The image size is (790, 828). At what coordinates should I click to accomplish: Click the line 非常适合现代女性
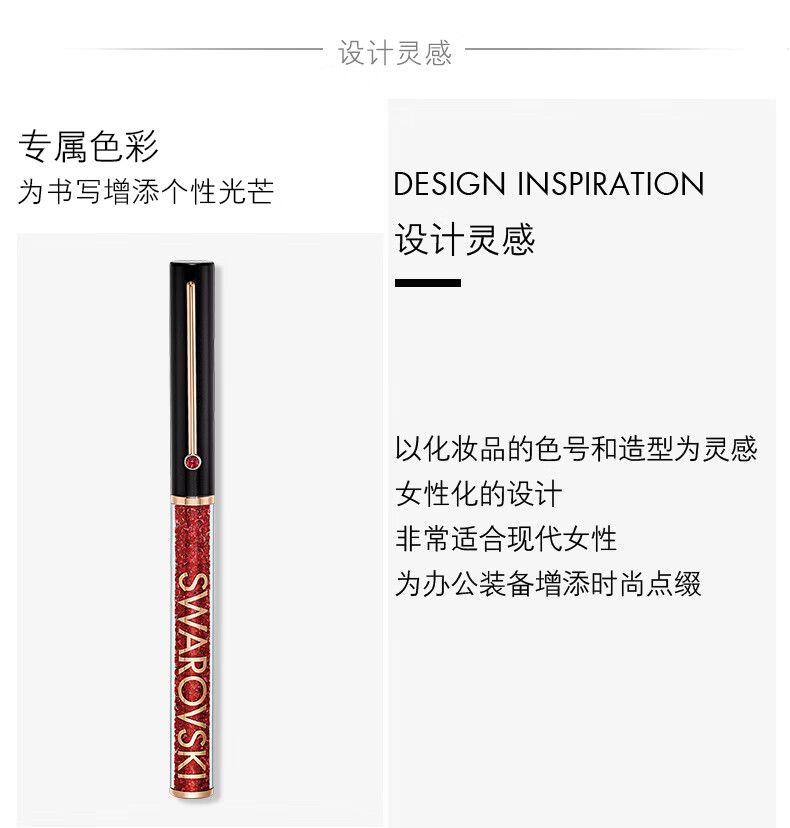[x=506, y=539]
